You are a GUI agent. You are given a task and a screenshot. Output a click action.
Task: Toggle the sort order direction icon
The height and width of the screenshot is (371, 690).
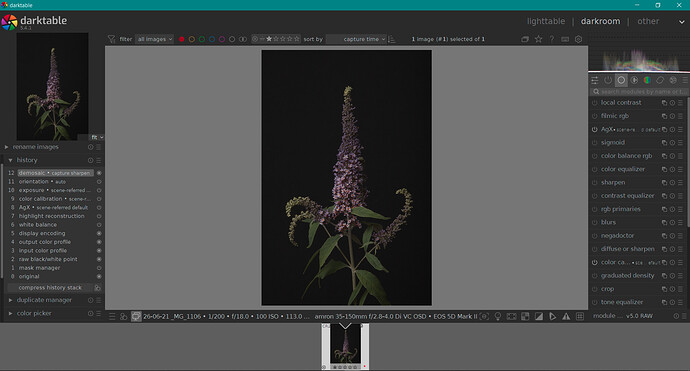(392, 39)
